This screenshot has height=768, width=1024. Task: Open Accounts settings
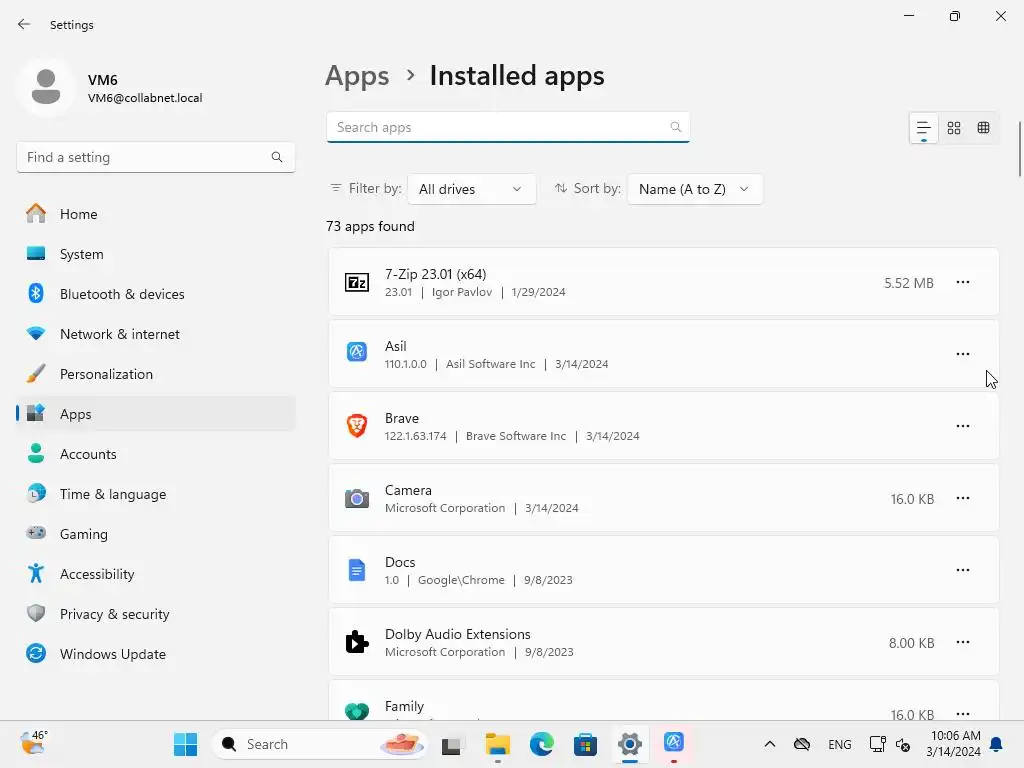[156, 454]
